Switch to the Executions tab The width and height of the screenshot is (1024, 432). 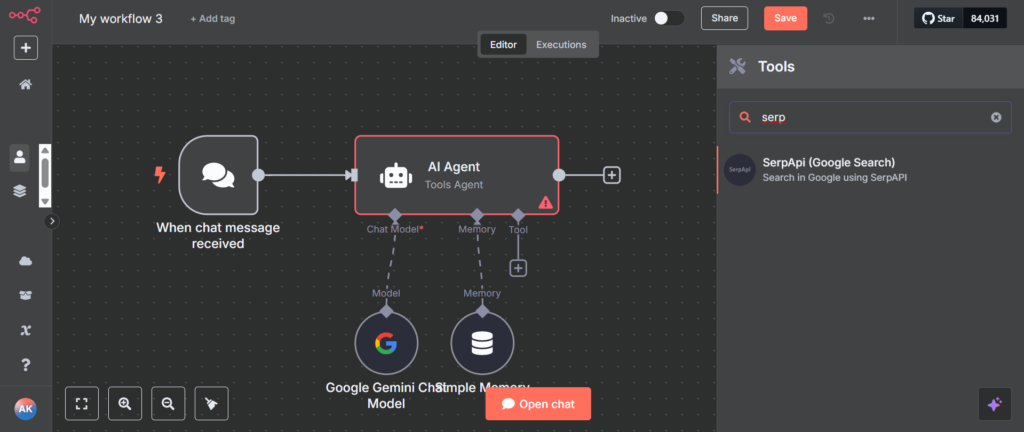coord(561,44)
